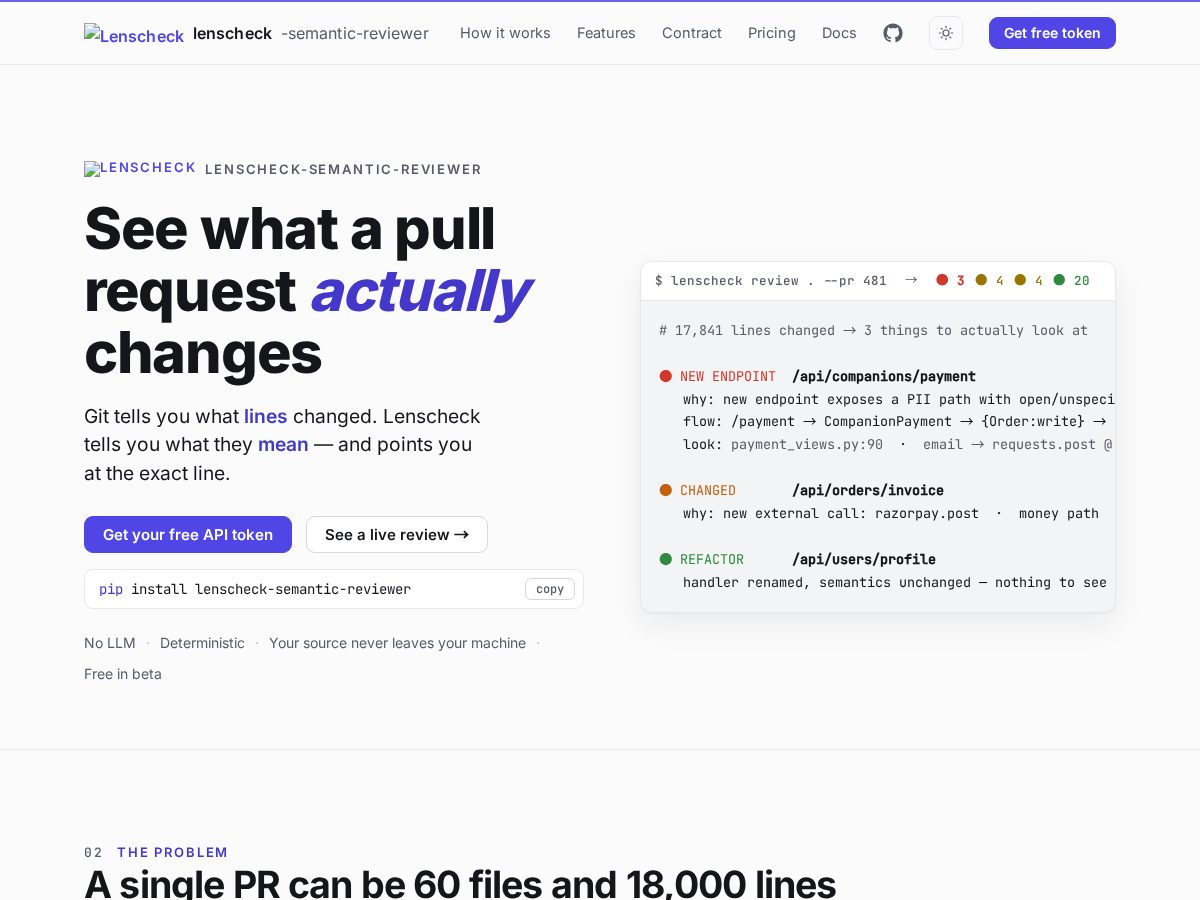Click the payment_views.py:90 reference
This screenshot has width=1200, height=900.
click(807, 444)
